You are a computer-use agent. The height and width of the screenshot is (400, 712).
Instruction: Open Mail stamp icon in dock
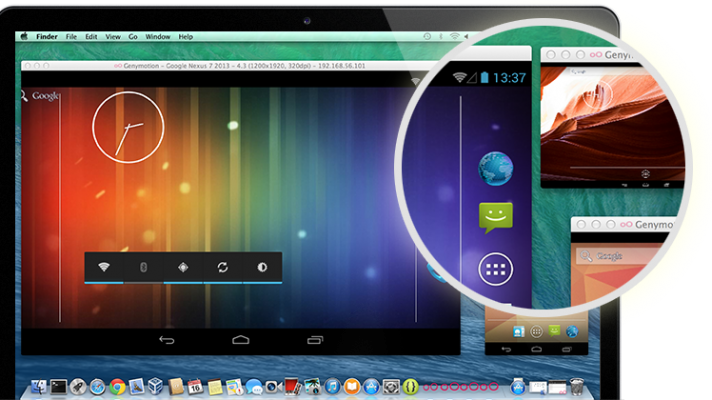136,386
